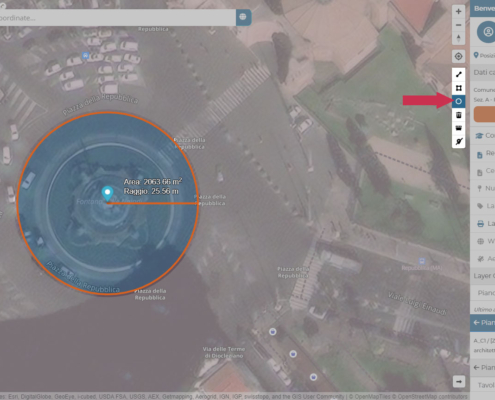This screenshot has width=495, height=400.
Task: Expand side panel using arrow button at bottom
Action: point(459,381)
